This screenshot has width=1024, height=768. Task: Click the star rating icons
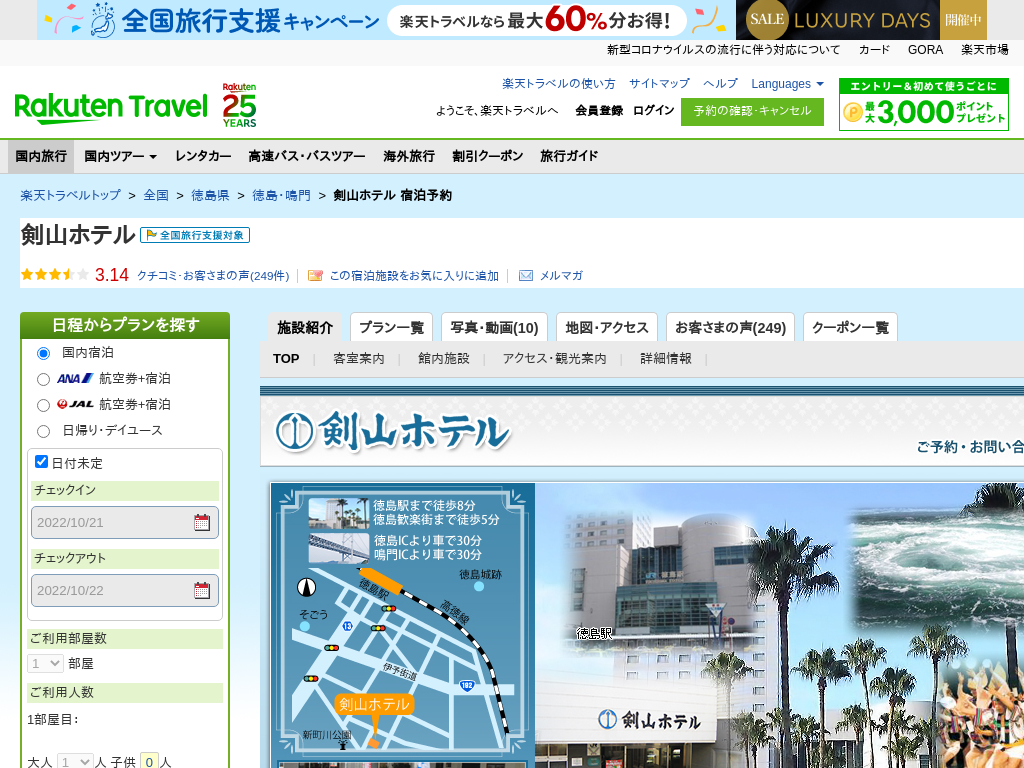click(55, 275)
